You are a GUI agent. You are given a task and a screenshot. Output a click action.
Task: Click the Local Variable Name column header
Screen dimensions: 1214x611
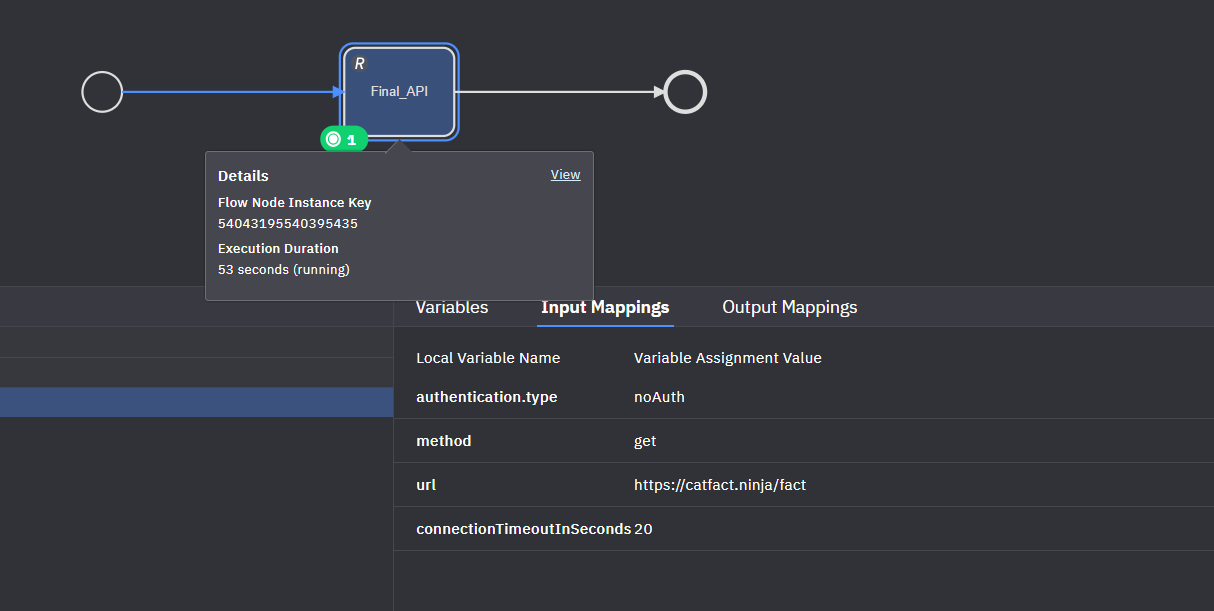point(488,358)
